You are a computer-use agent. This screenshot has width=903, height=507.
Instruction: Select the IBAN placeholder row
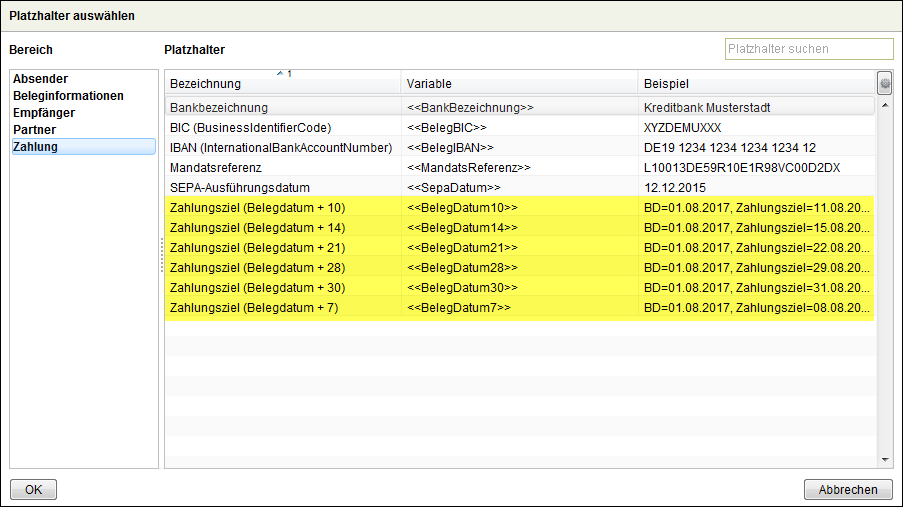tap(282, 148)
